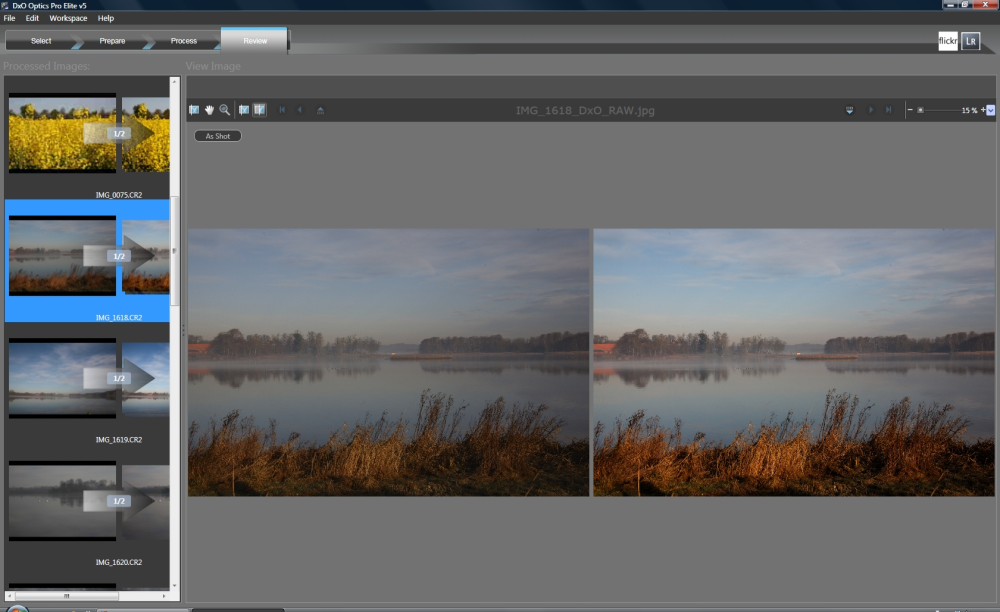Toggle the As Shot comparison button
This screenshot has height=612, width=1000.
[x=217, y=136]
